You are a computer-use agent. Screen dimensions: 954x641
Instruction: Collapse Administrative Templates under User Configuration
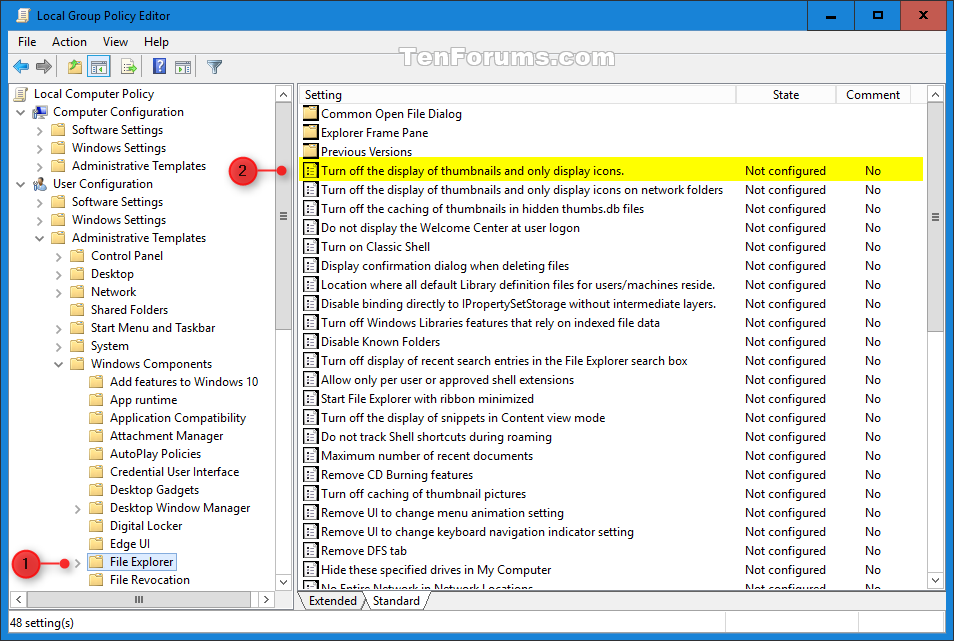(x=40, y=238)
